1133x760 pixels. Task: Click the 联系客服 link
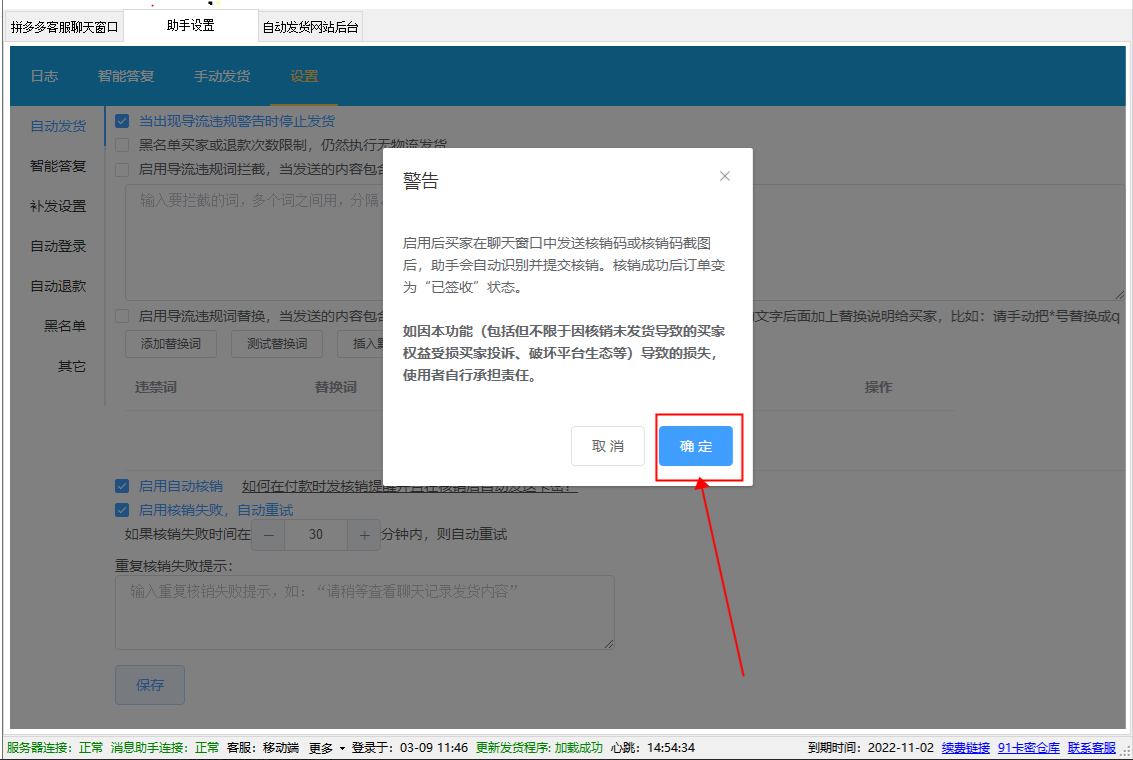point(1092,748)
